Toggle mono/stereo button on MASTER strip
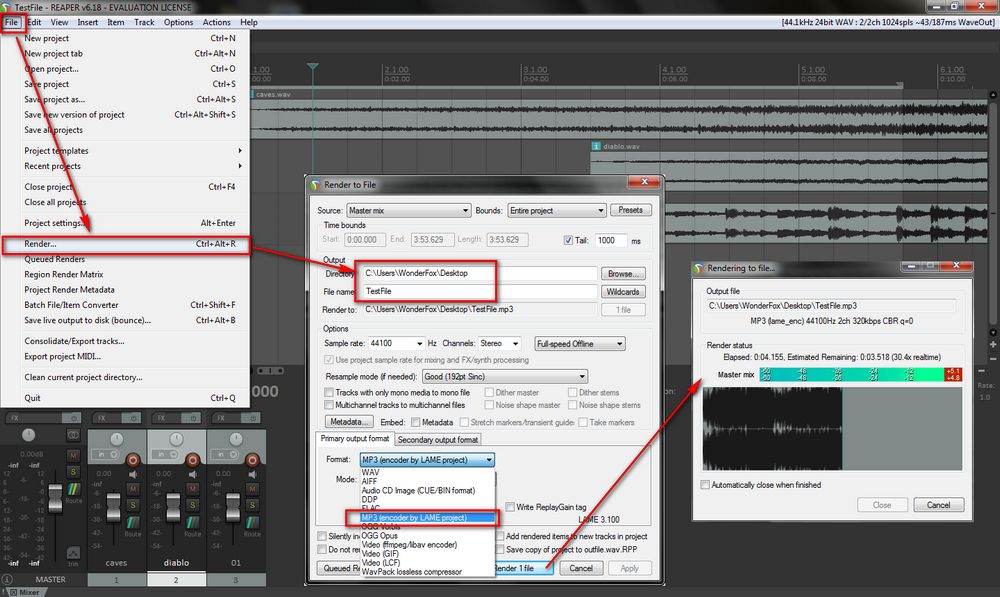1000x597 pixels. click(x=73, y=435)
